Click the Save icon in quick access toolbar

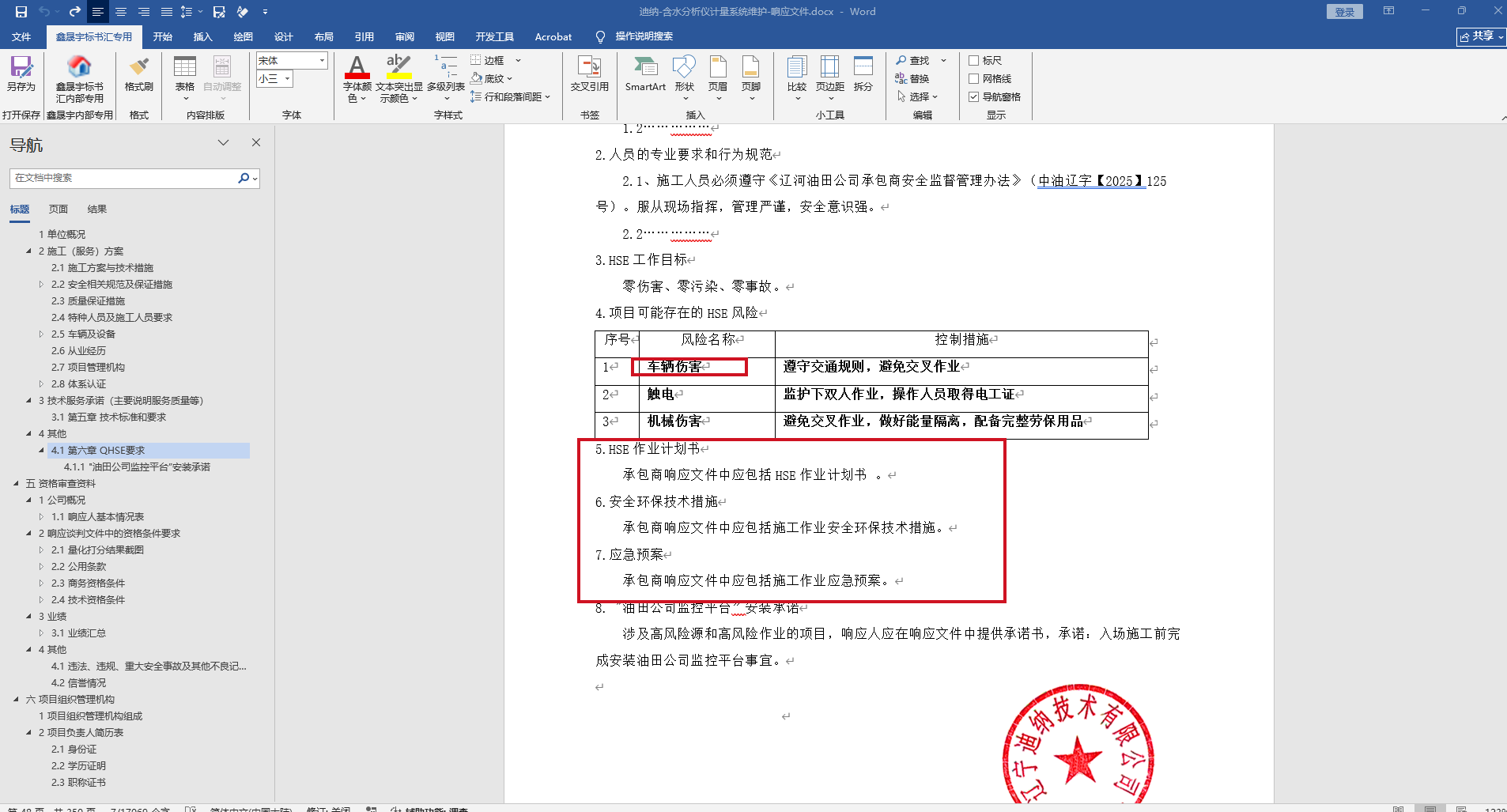click(x=21, y=12)
